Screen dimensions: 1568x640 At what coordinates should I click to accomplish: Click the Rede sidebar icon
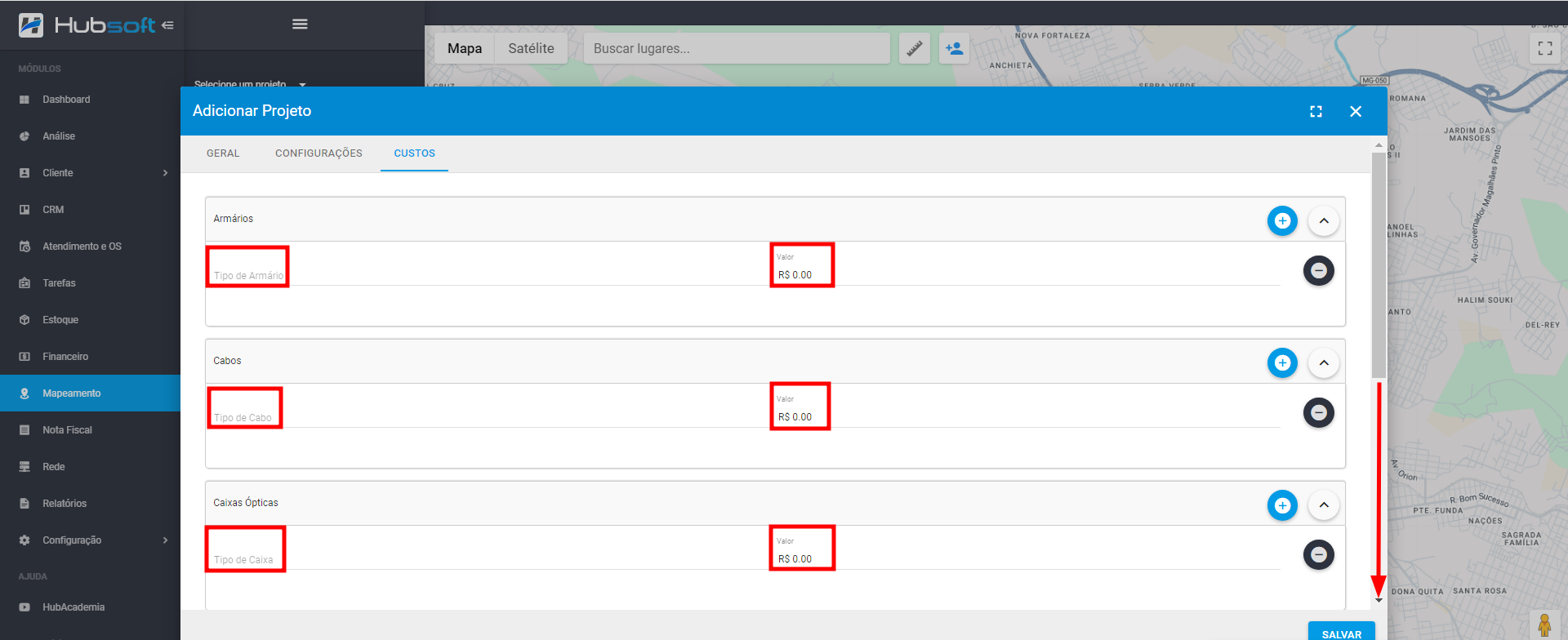click(x=24, y=467)
